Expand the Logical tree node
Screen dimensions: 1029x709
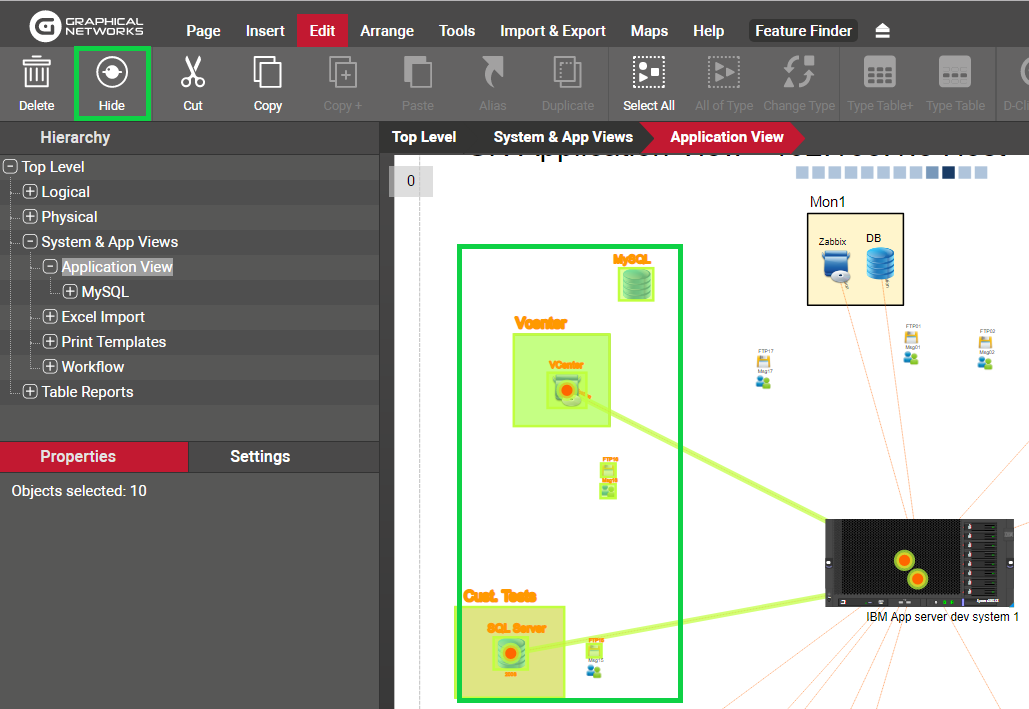(30, 192)
